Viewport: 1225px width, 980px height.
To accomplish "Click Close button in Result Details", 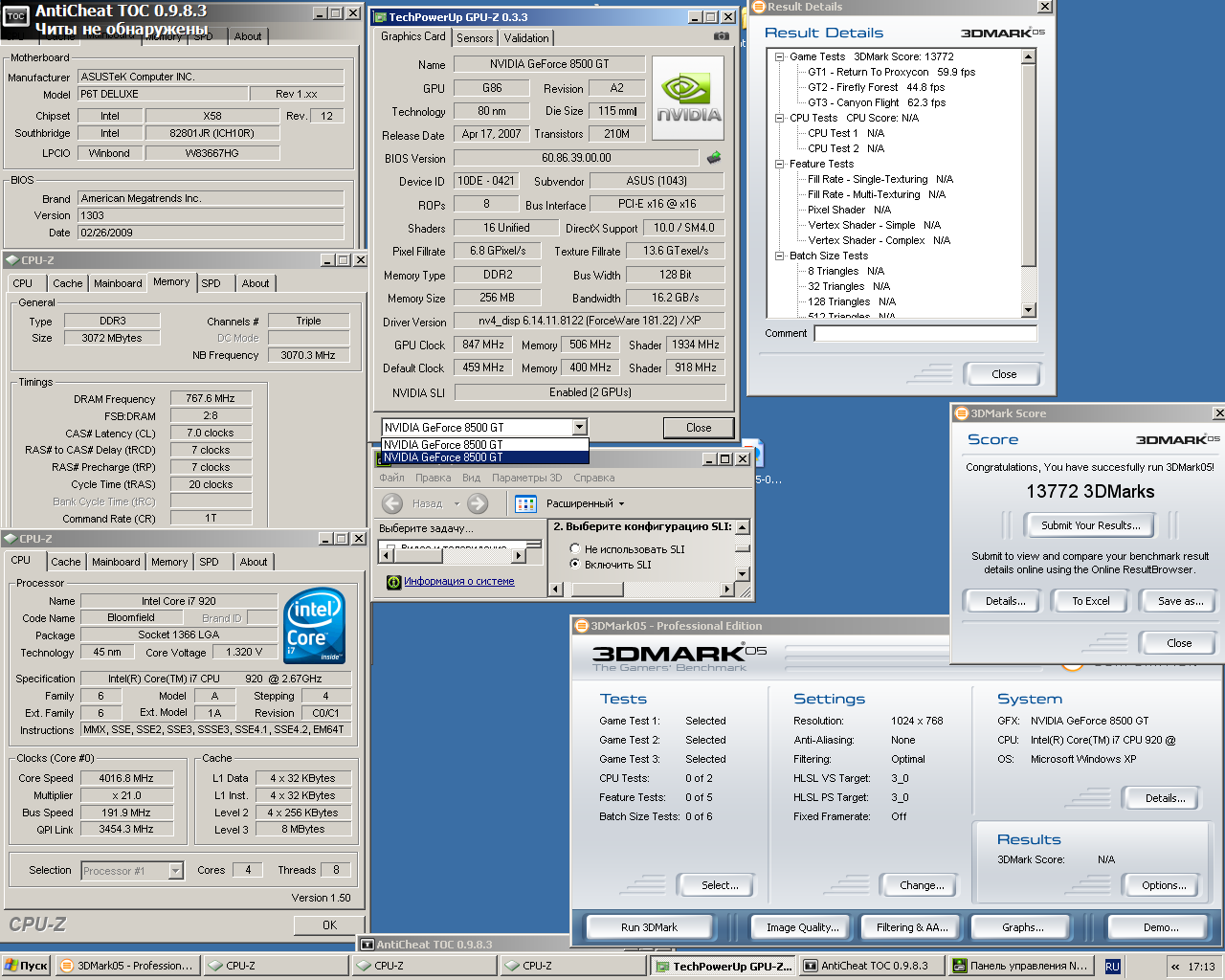I will (1004, 374).
